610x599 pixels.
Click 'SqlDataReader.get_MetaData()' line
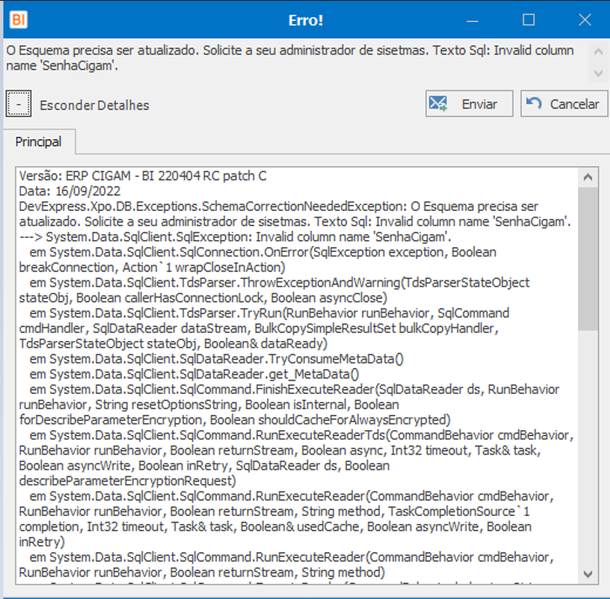(x=194, y=374)
